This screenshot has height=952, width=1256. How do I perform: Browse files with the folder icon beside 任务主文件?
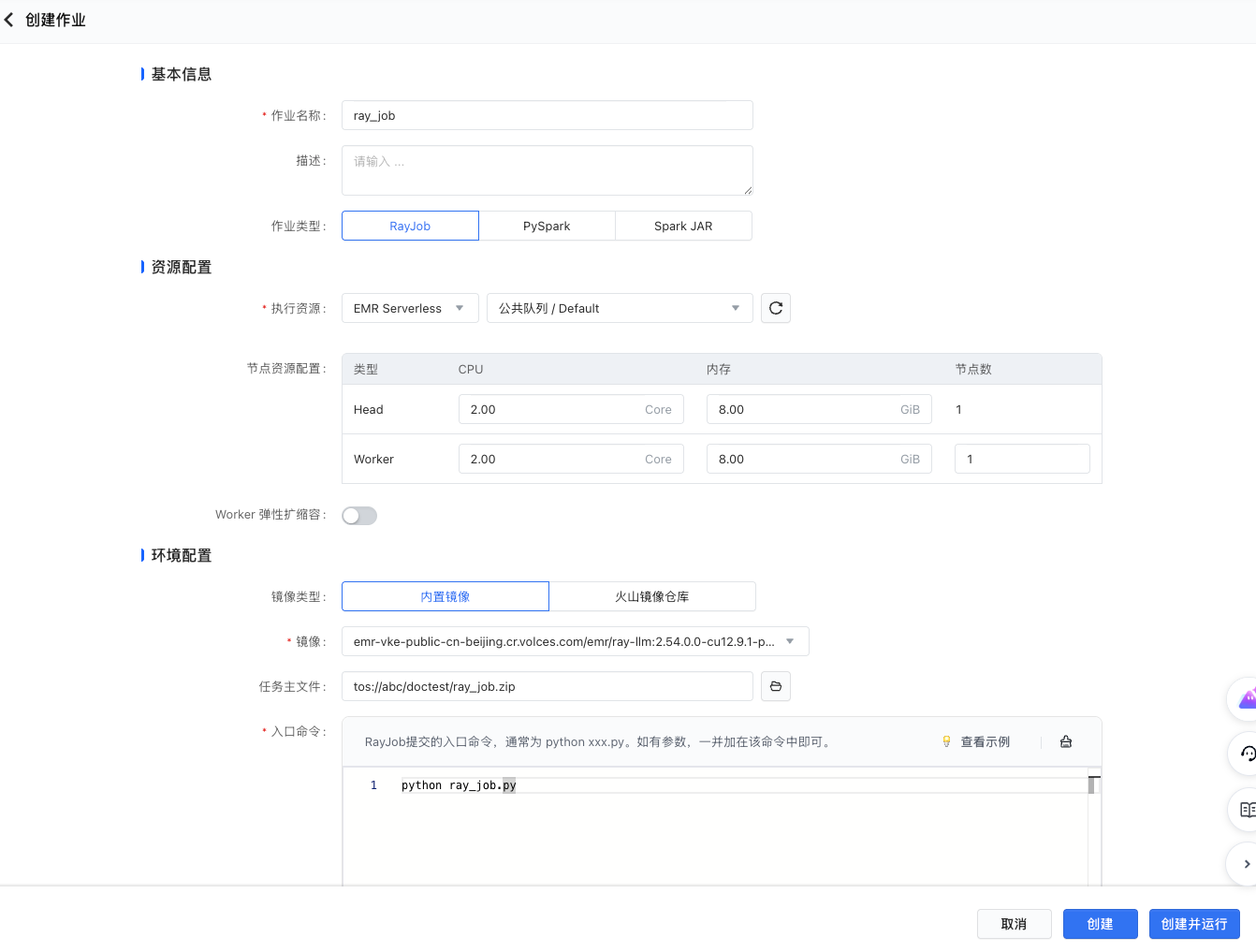point(776,686)
